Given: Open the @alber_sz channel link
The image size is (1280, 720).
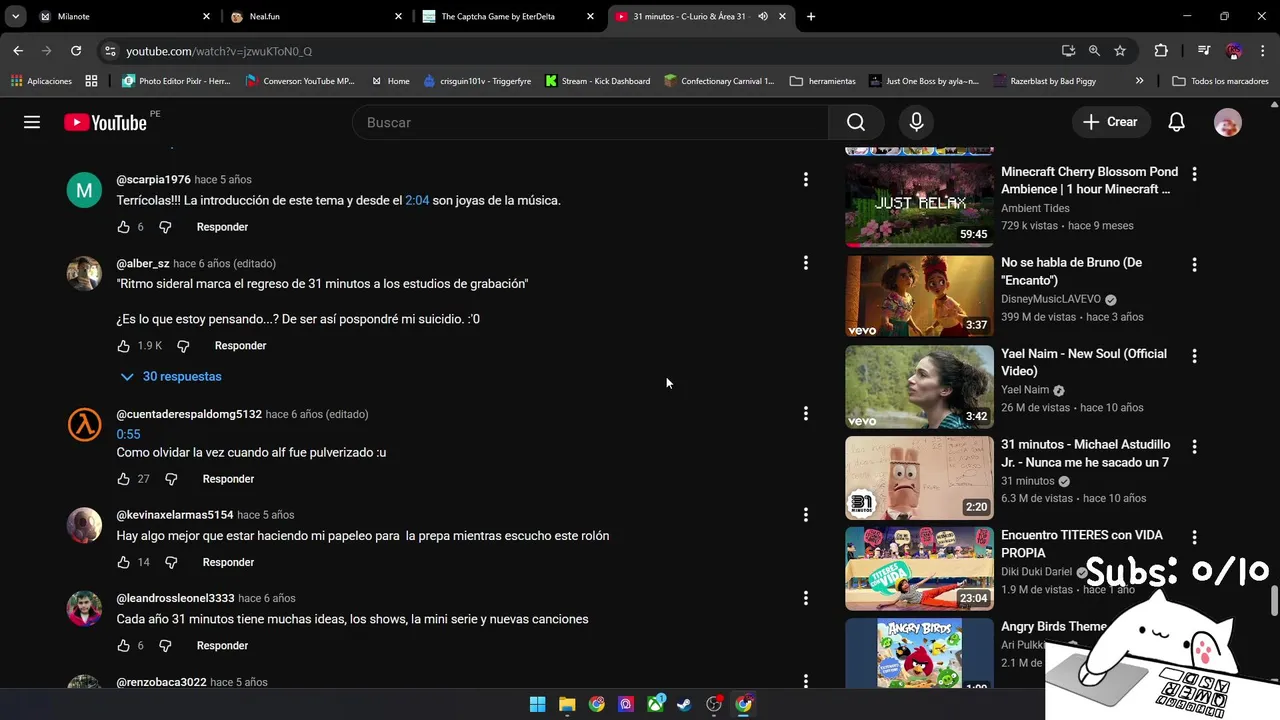Looking at the screenshot, I should [x=143, y=264].
